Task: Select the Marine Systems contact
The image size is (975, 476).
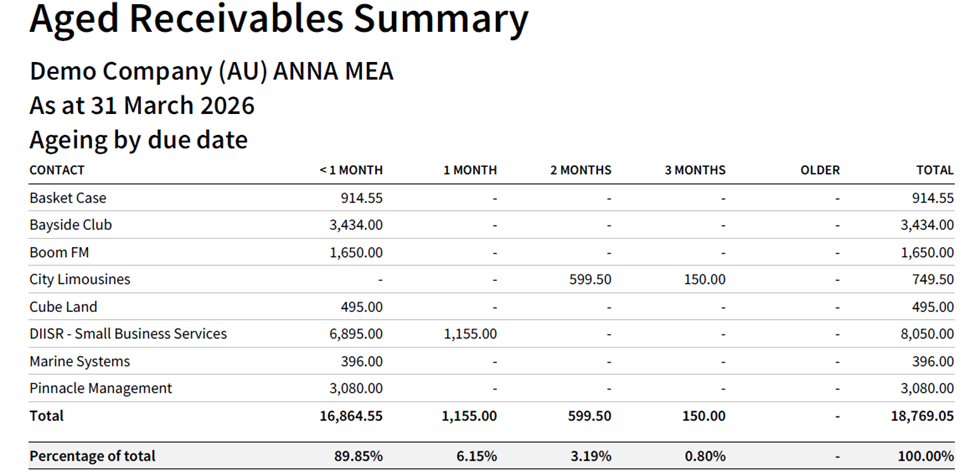Action: (80, 361)
